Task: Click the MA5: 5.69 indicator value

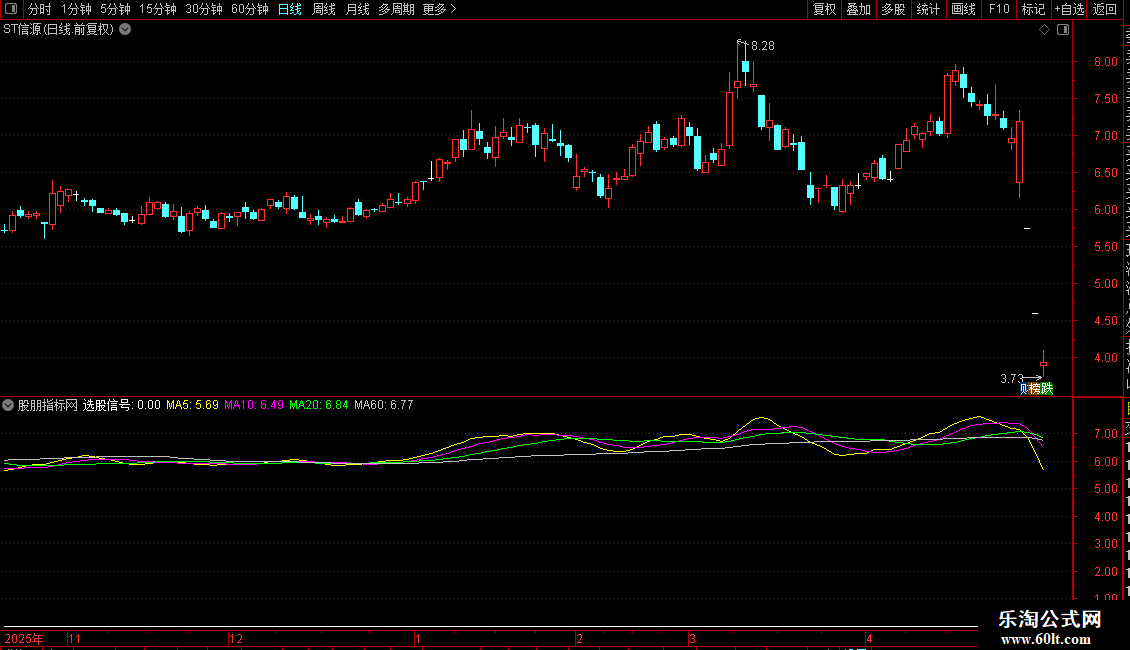Action: 192,405
